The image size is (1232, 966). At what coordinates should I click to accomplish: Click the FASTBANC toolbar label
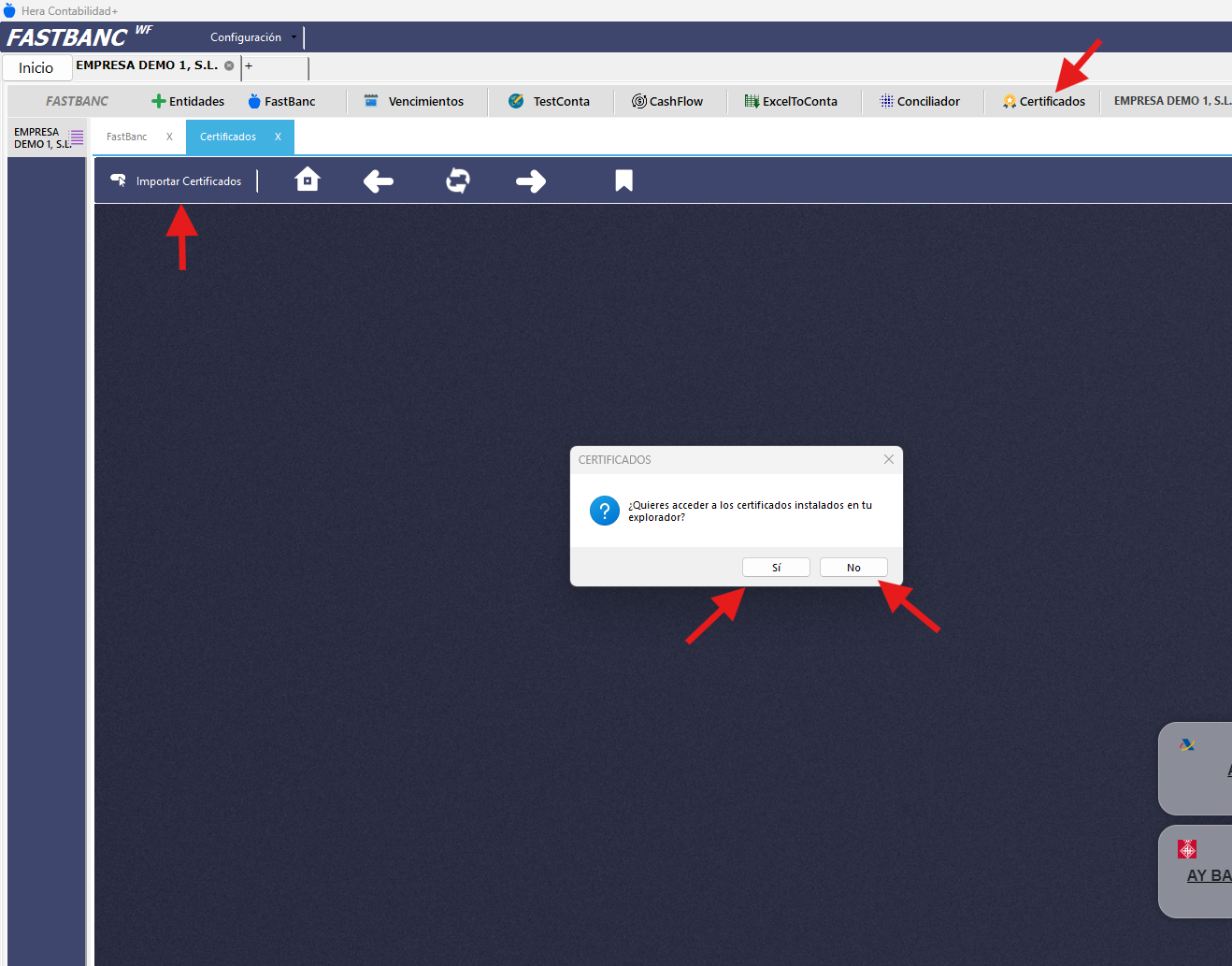pyautogui.click(x=77, y=101)
